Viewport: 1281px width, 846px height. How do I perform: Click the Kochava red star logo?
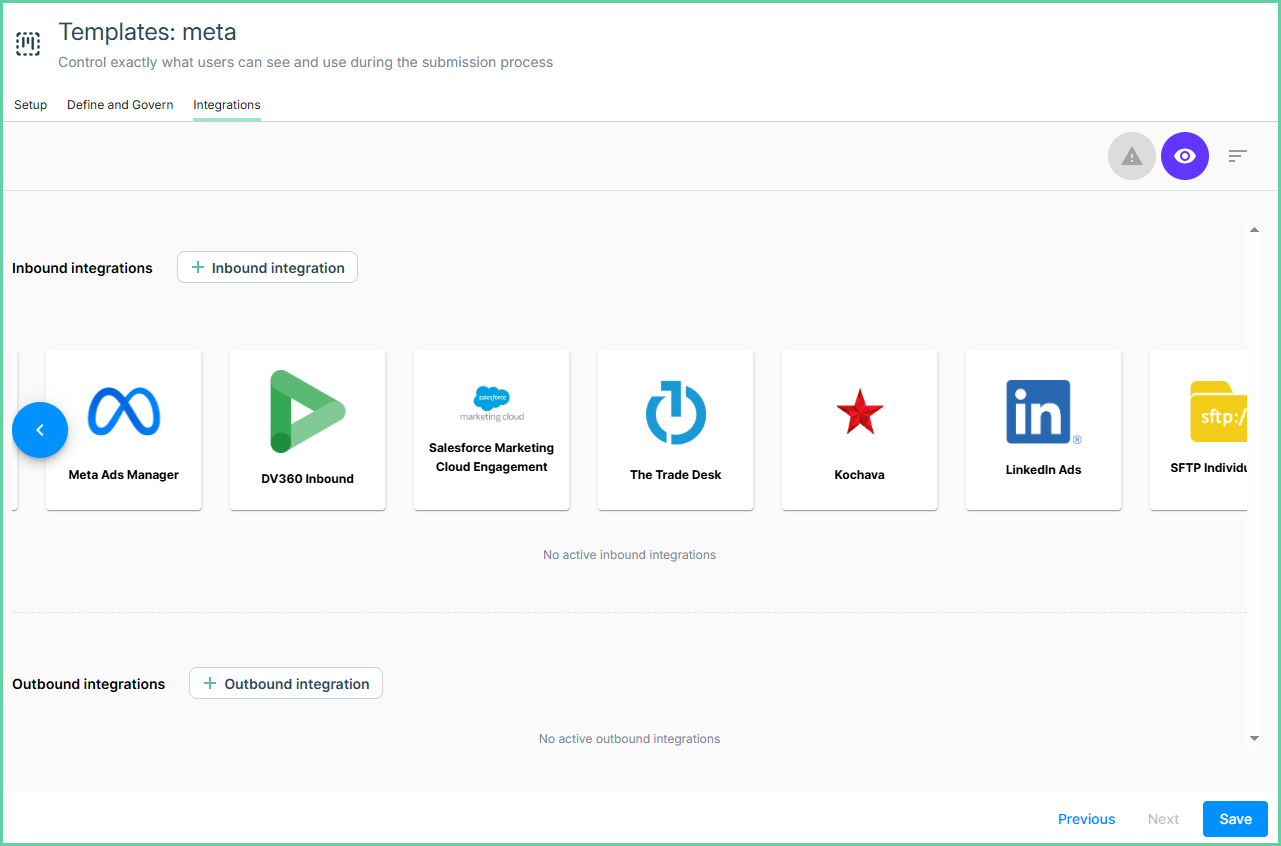[x=860, y=412]
